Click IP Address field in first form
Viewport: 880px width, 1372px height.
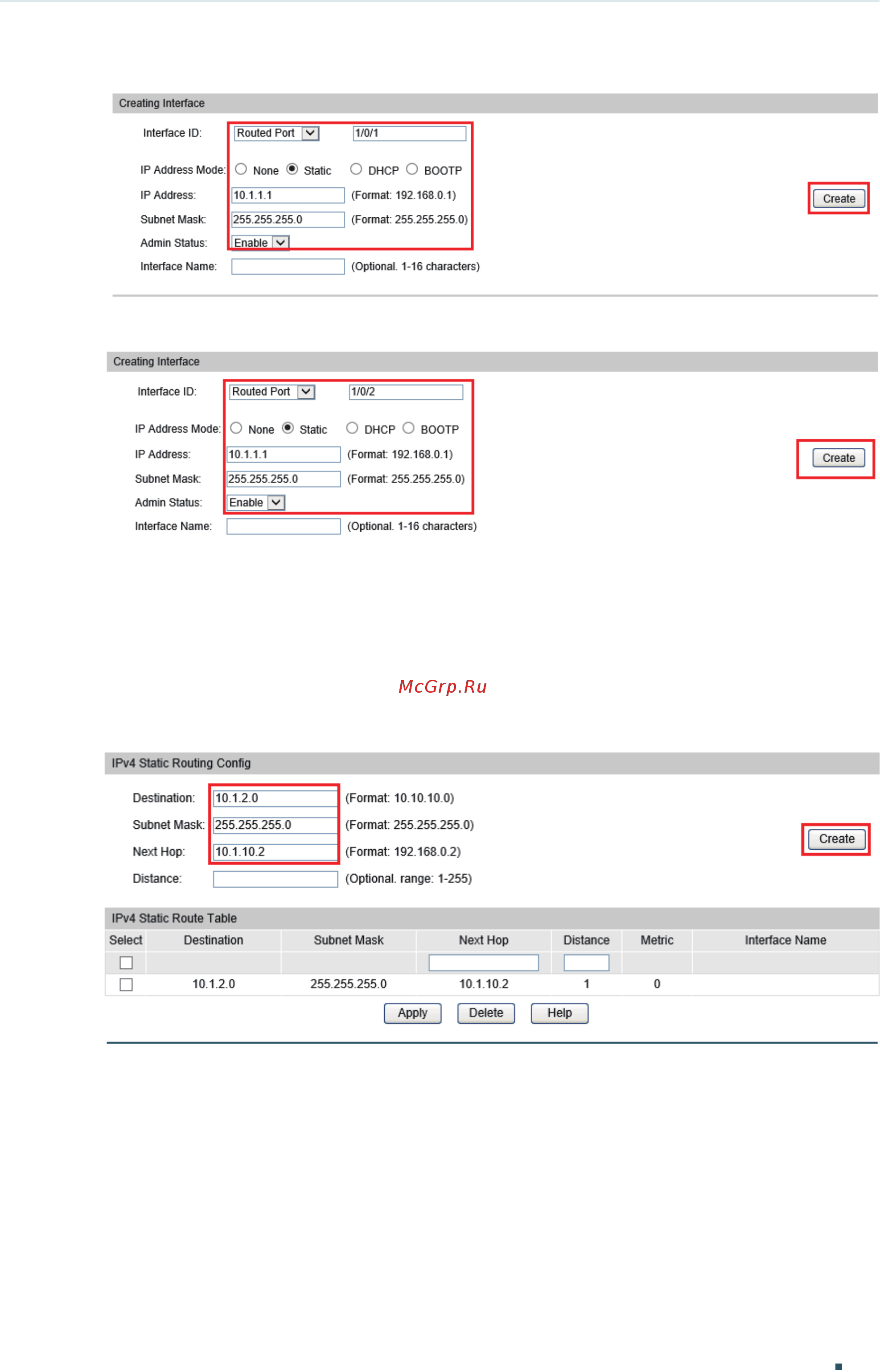click(288, 195)
